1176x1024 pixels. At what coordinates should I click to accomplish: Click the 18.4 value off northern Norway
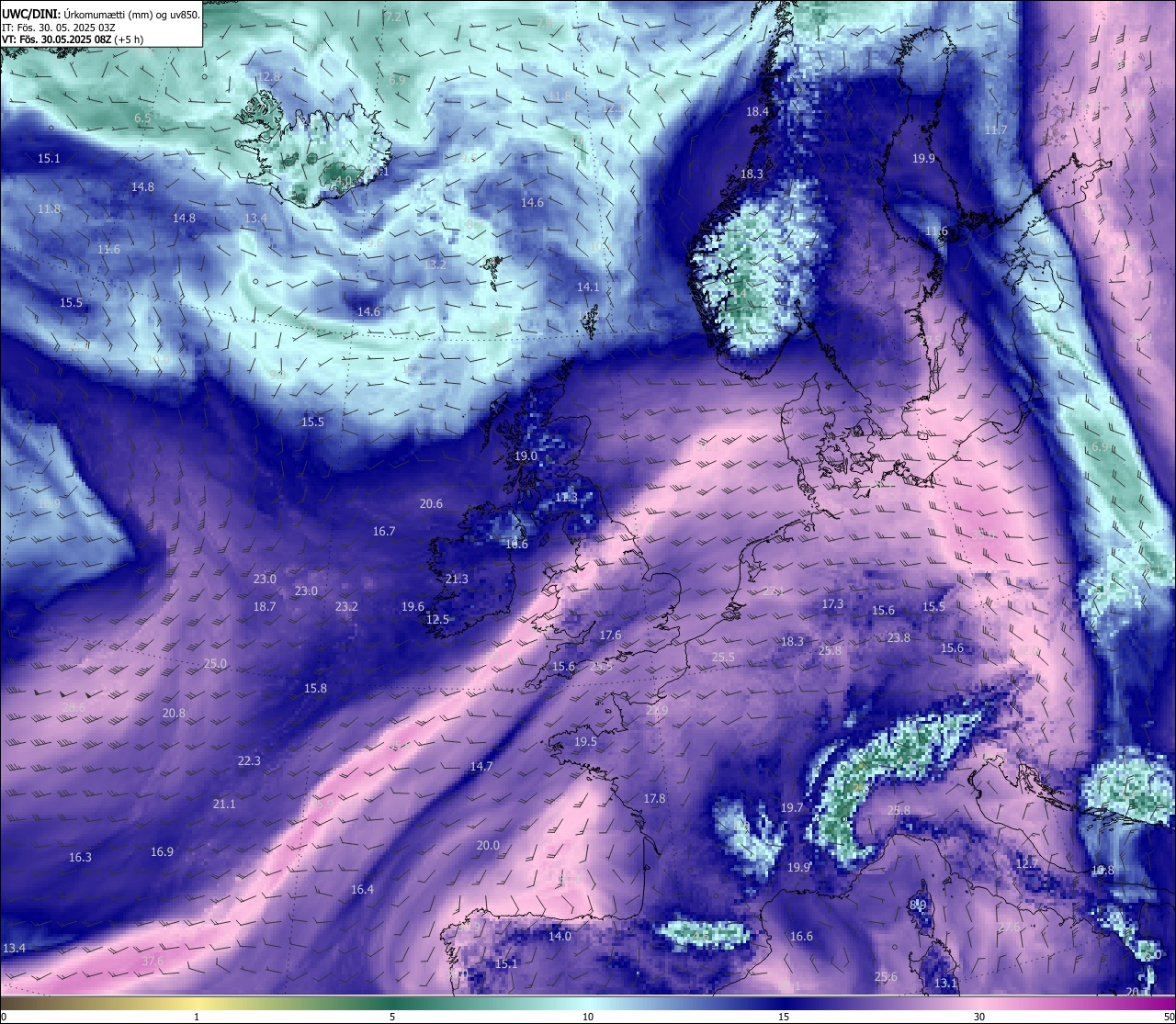(757, 111)
